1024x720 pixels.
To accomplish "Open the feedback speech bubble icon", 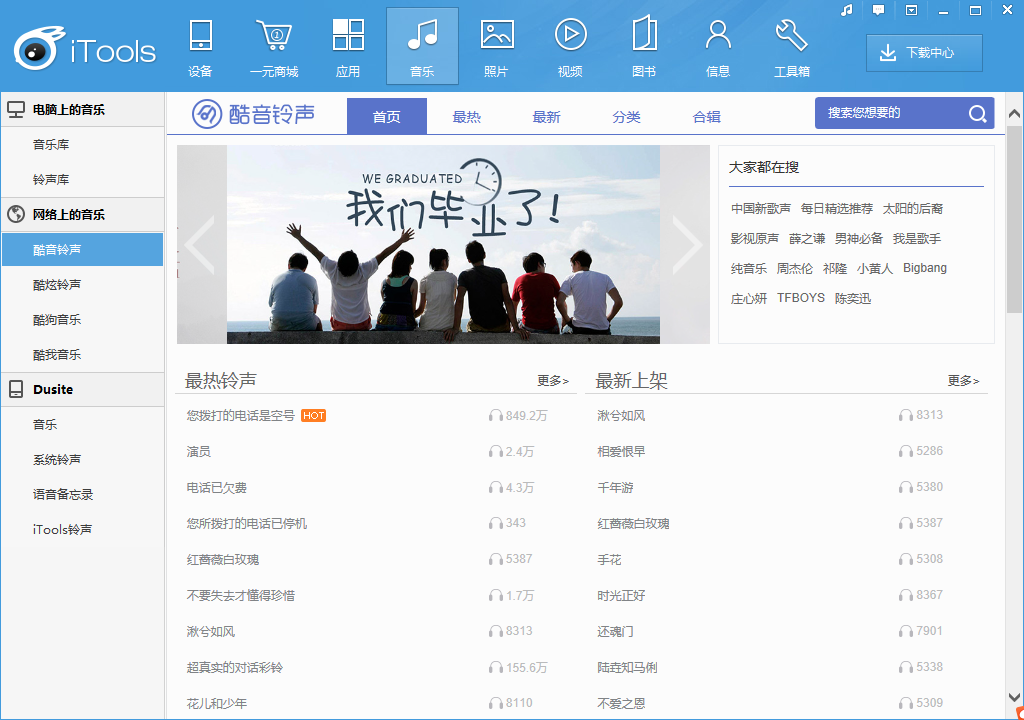I will pos(878,10).
